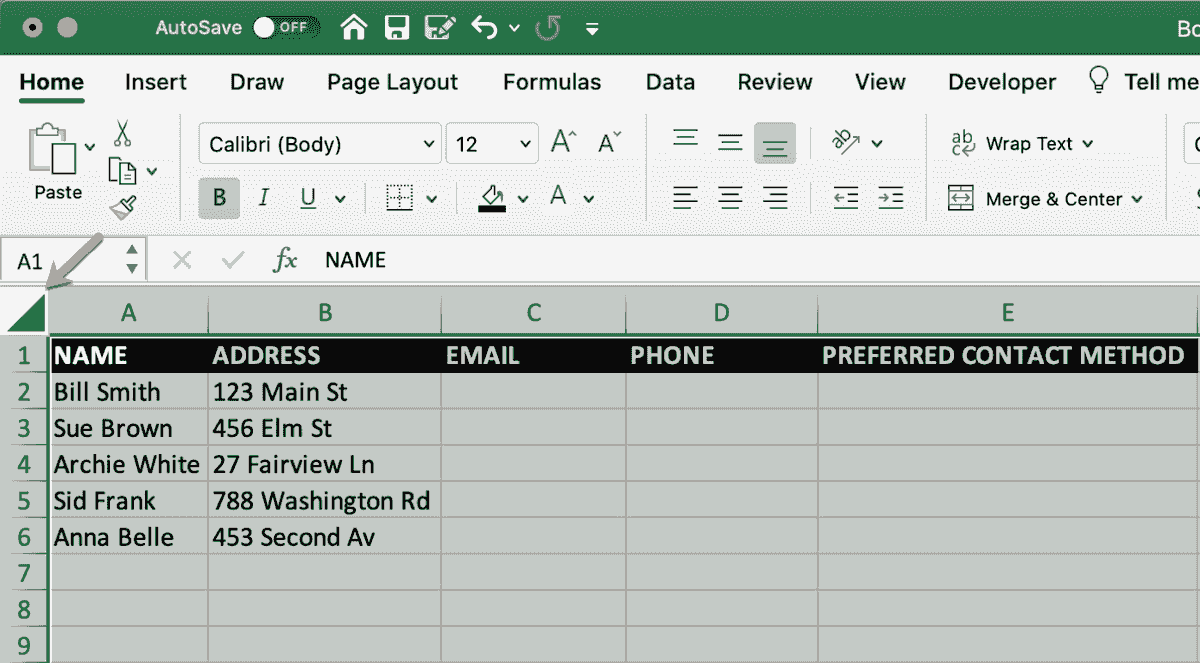The width and height of the screenshot is (1200, 663).
Task: Apply Wrap Text to the selection
Action: click(1022, 143)
